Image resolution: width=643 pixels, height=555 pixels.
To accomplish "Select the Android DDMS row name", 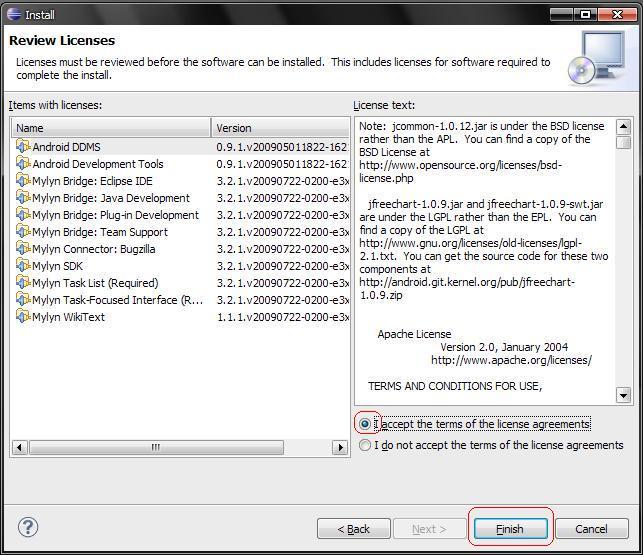I will click(66, 147).
